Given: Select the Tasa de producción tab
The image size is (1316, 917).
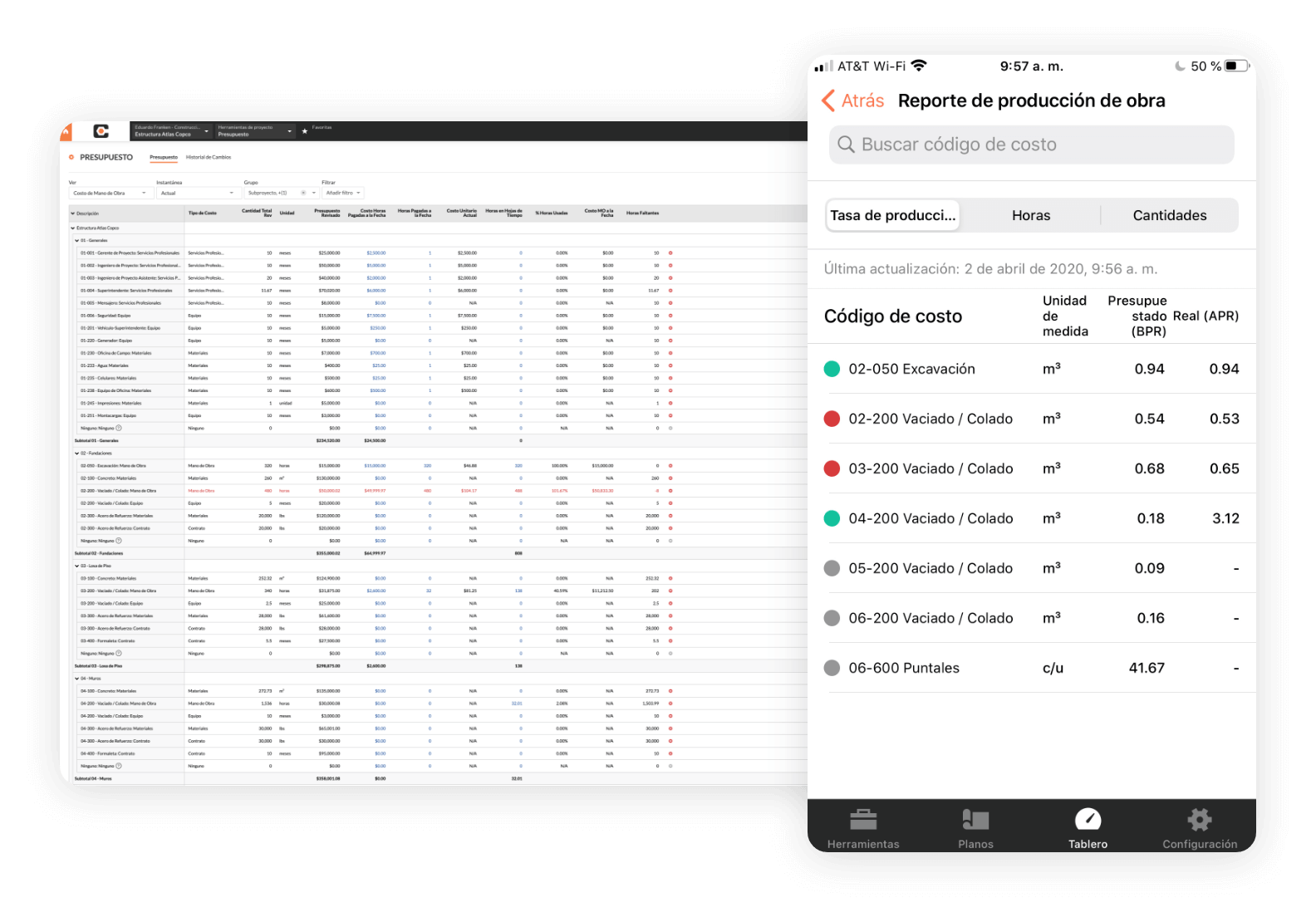Looking at the screenshot, I should point(892,215).
